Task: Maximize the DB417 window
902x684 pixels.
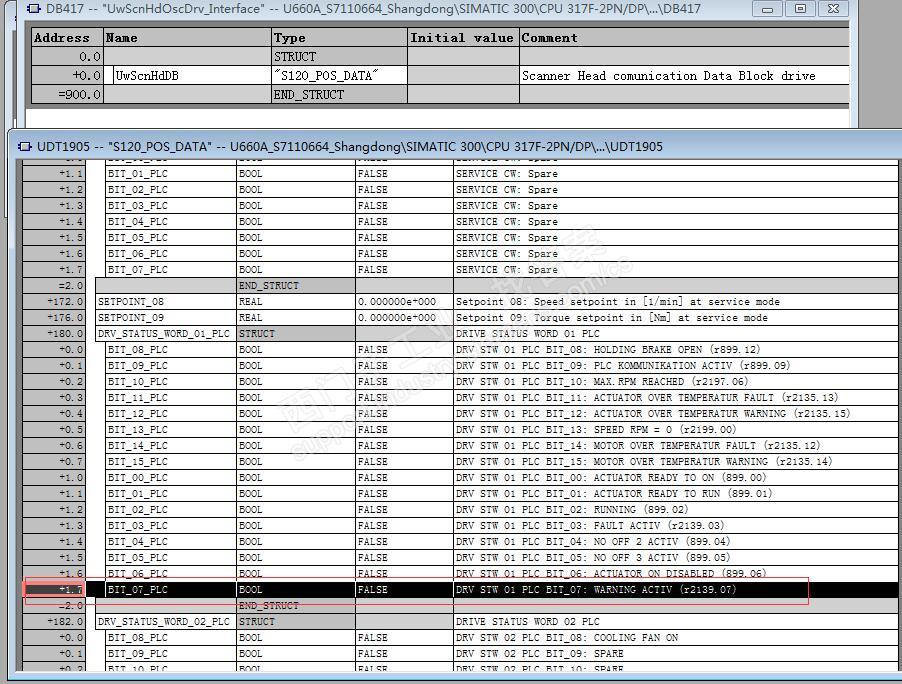Action: pyautogui.click(x=800, y=9)
